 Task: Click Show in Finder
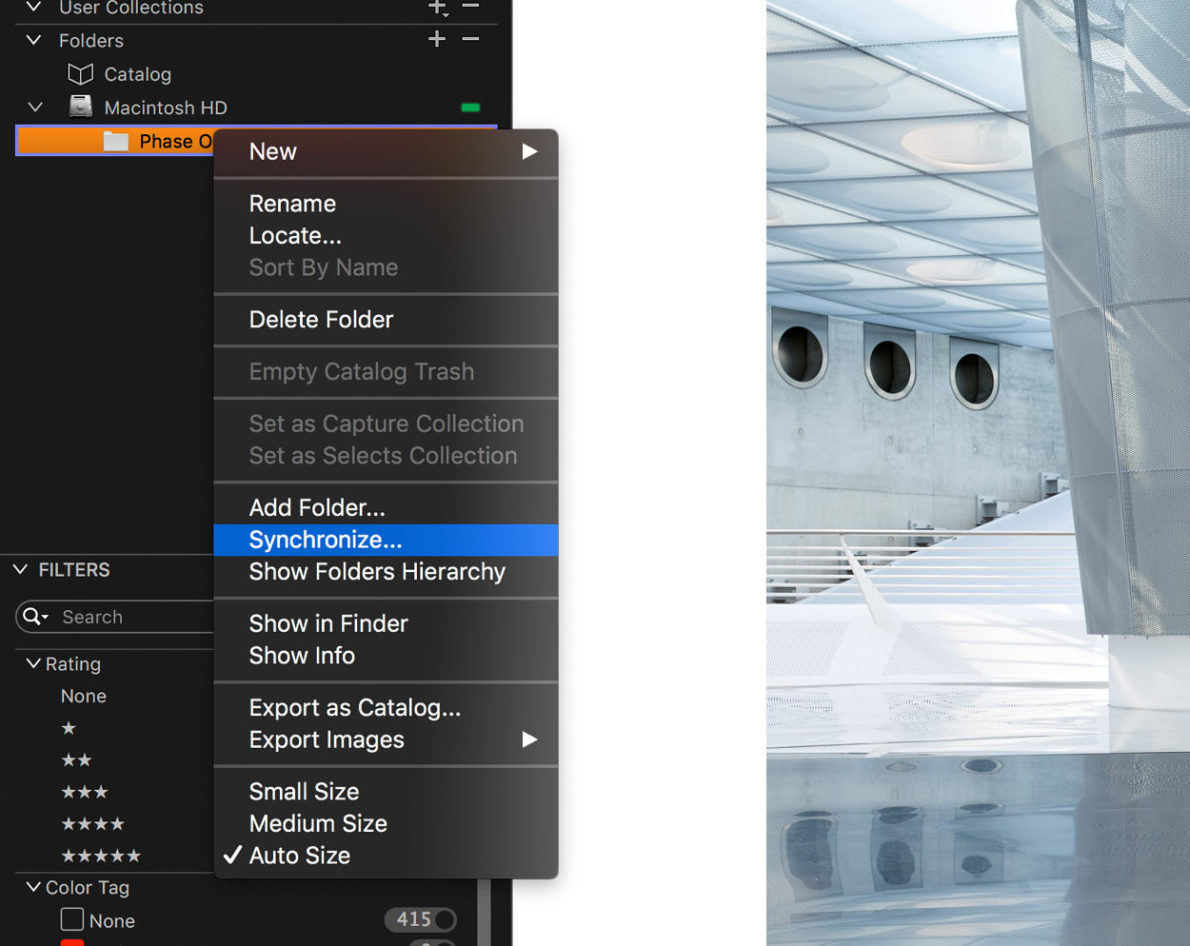(x=328, y=623)
